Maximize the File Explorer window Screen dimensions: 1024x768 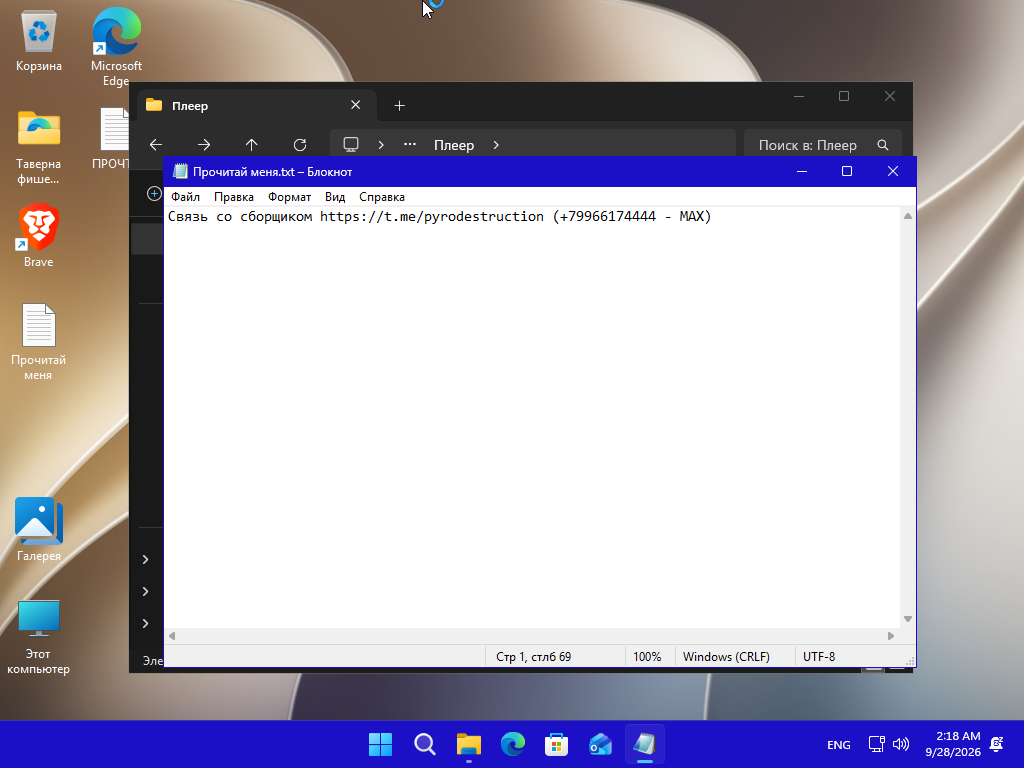point(844,97)
